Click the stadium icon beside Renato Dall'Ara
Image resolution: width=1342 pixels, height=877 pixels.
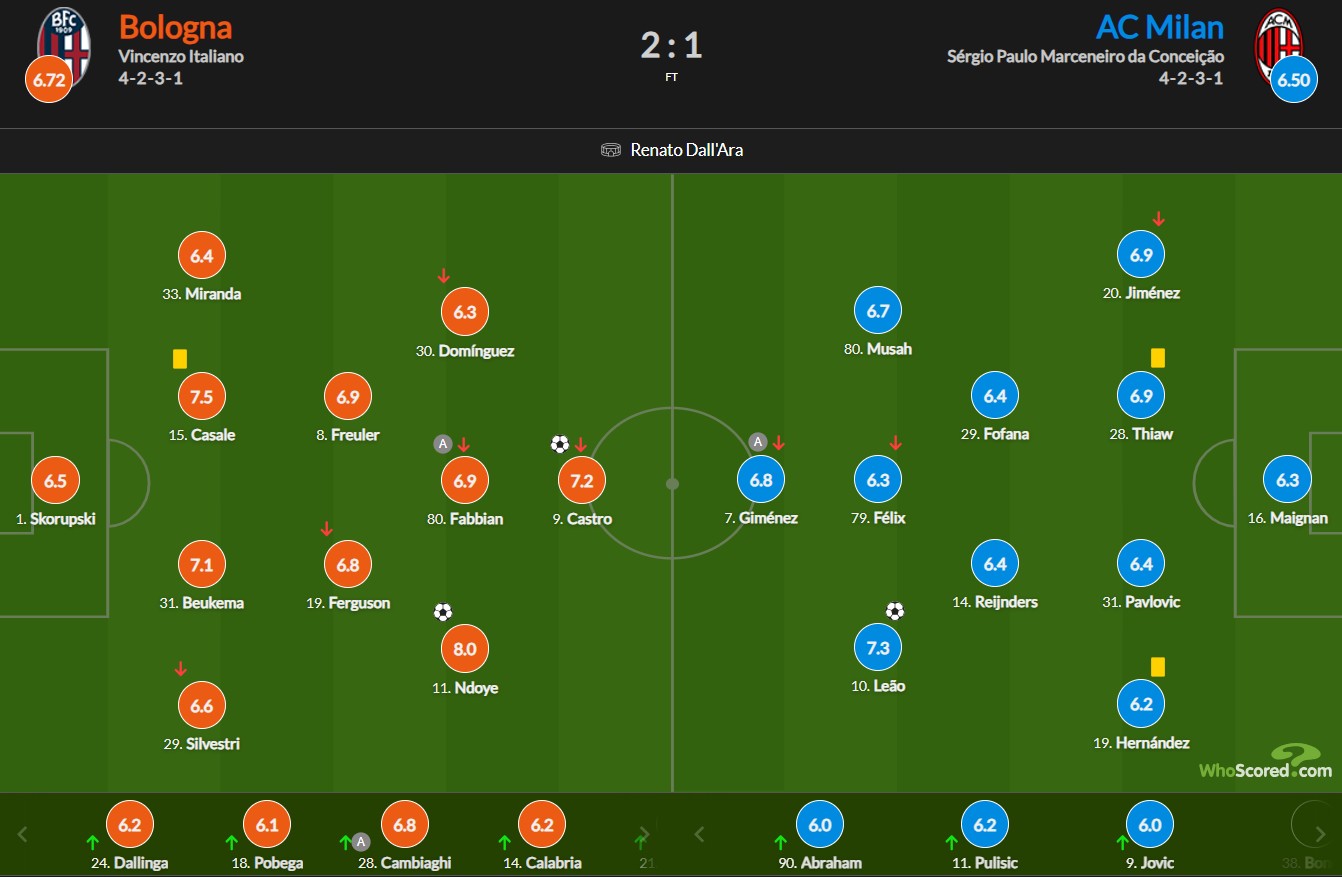pyautogui.click(x=611, y=150)
